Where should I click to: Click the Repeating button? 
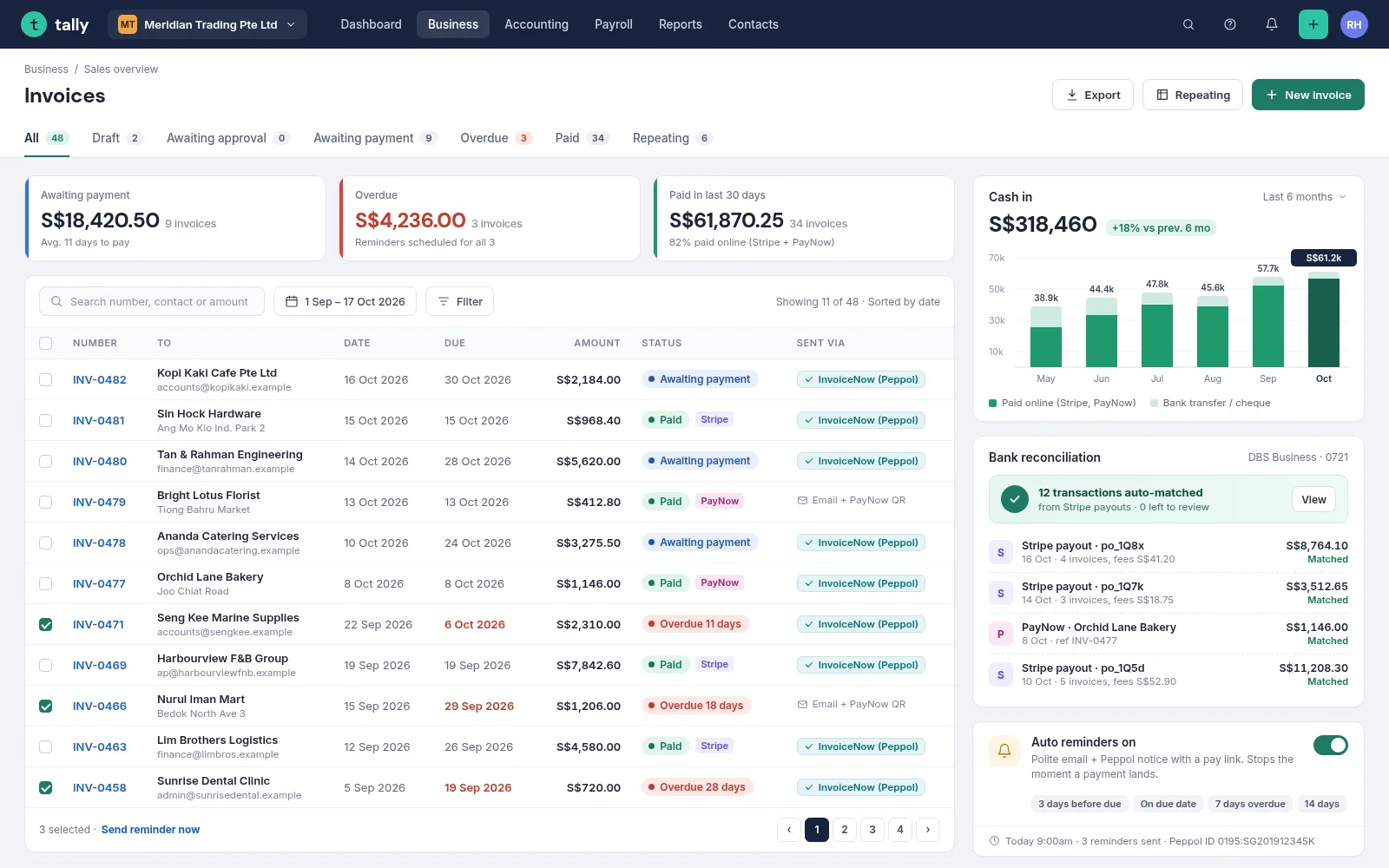(x=1193, y=95)
